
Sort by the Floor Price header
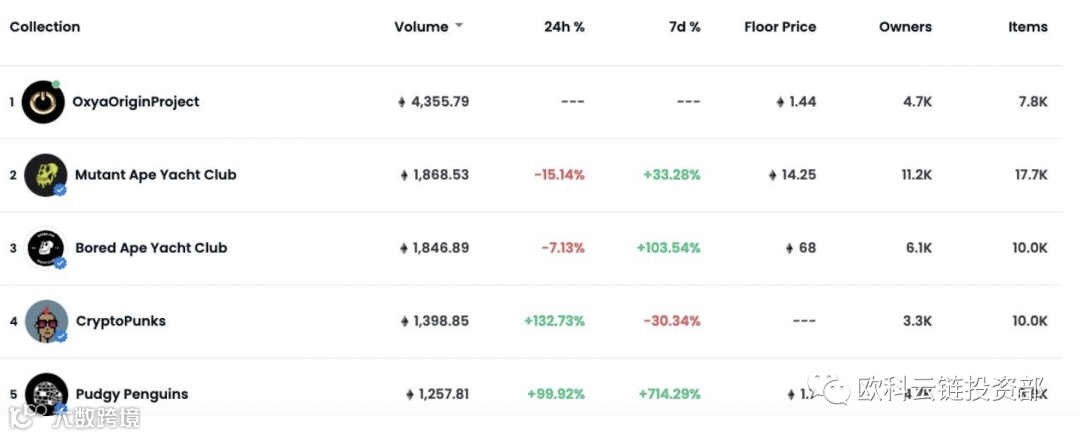point(780,27)
